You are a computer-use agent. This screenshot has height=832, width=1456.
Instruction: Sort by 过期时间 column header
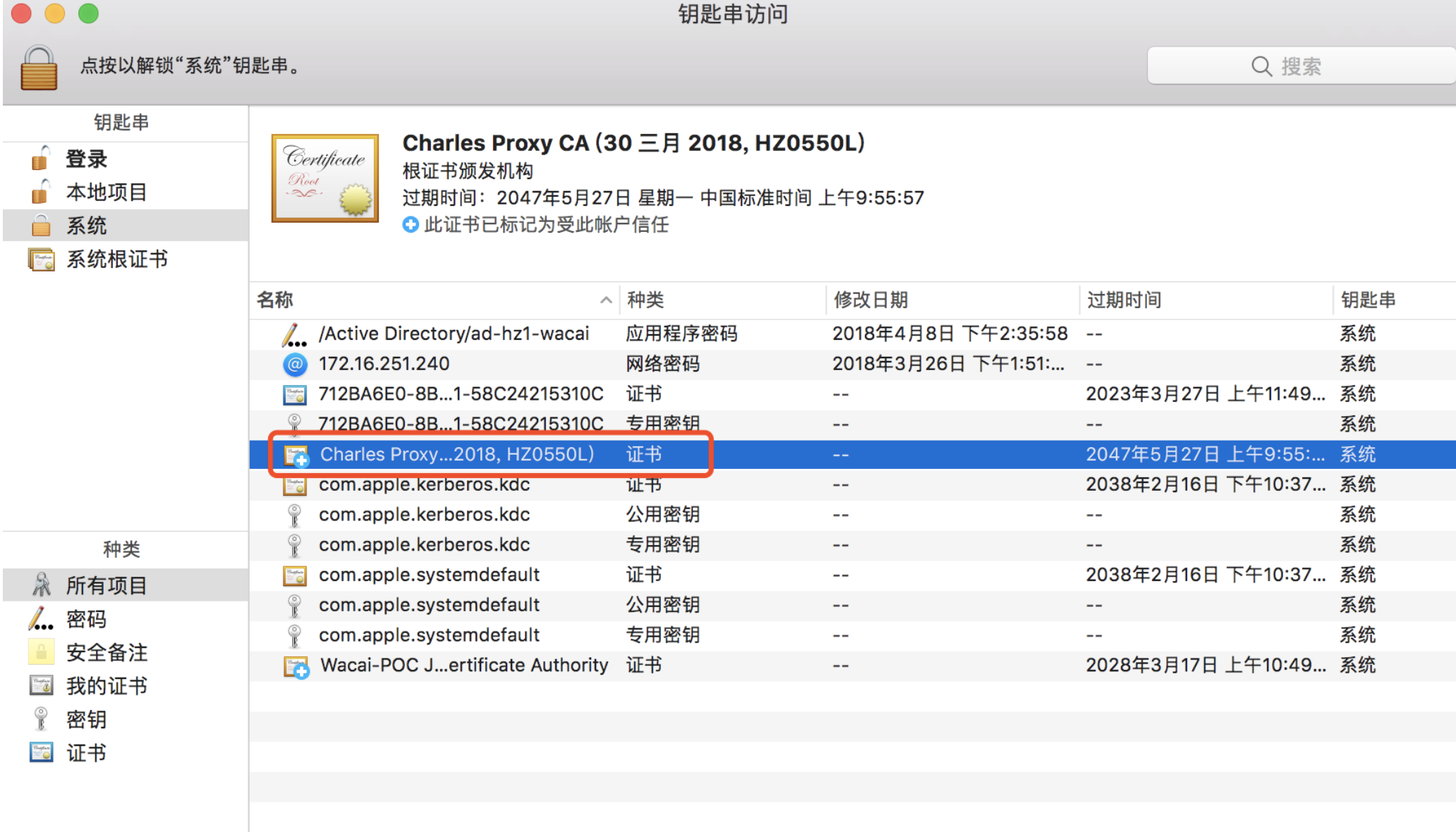1124,300
